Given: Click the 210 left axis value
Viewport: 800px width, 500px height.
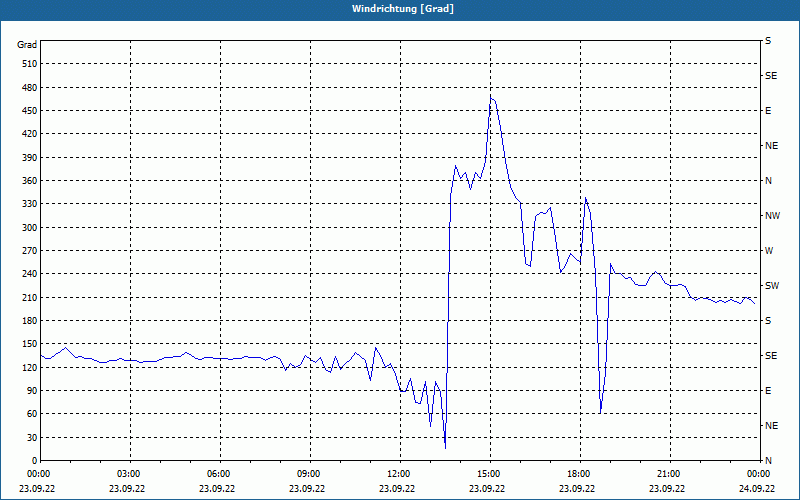Looking at the screenshot, I should coord(30,297).
